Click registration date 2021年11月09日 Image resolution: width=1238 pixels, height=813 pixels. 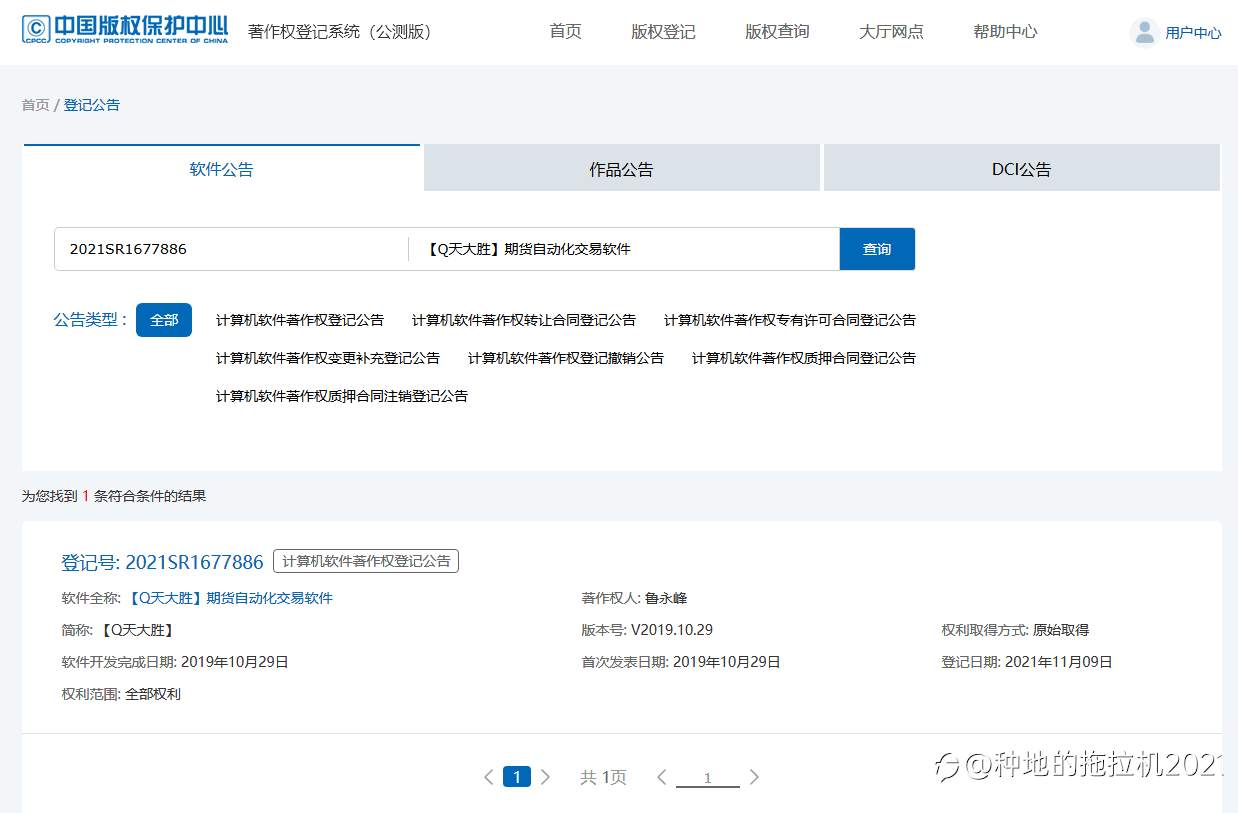pyautogui.click(x=1059, y=662)
